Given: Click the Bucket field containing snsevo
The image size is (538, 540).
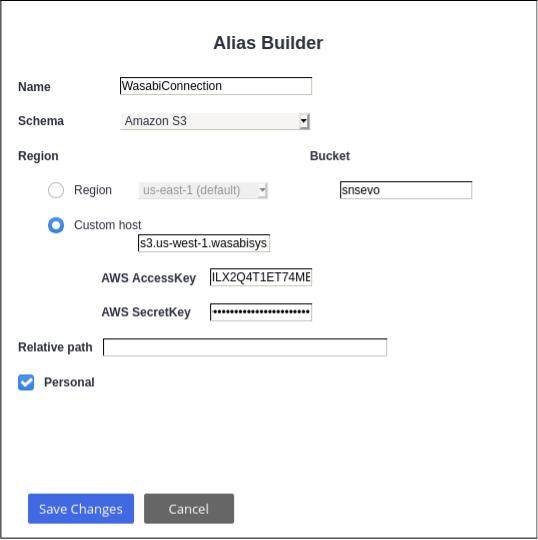Looking at the screenshot, I should 406,190.
